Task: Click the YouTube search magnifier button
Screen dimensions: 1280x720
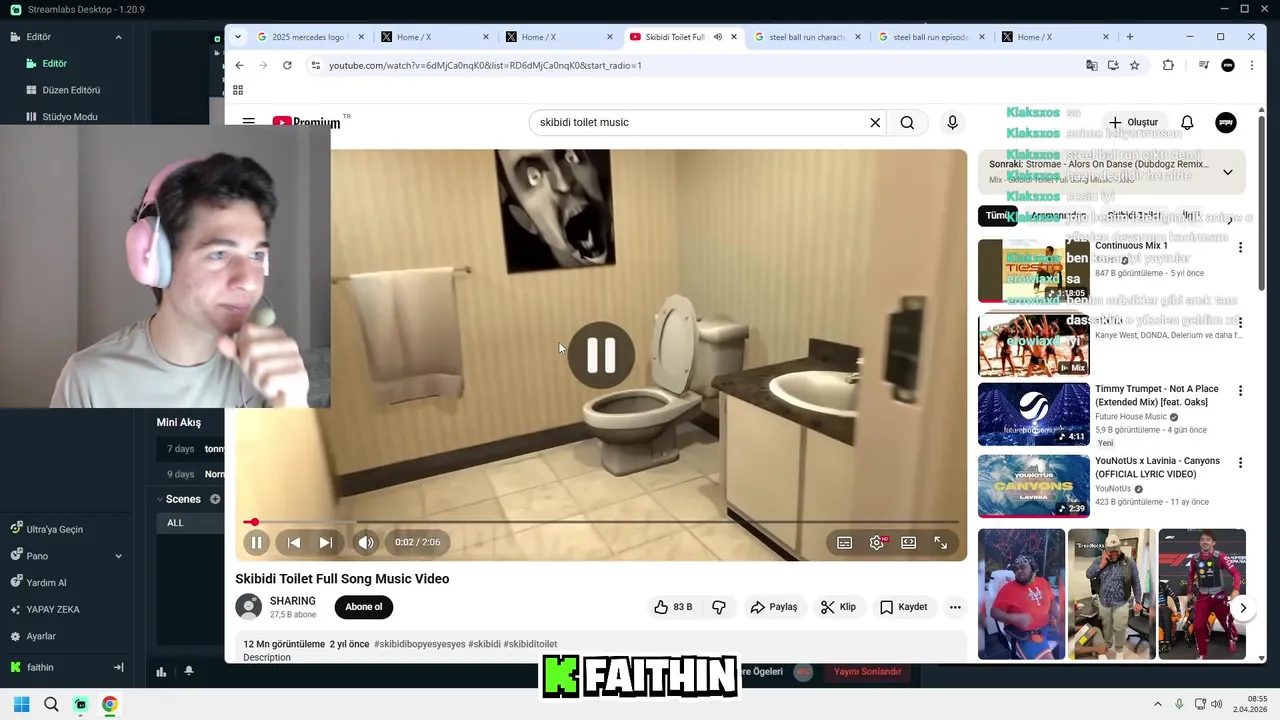Action: [907, 122]
